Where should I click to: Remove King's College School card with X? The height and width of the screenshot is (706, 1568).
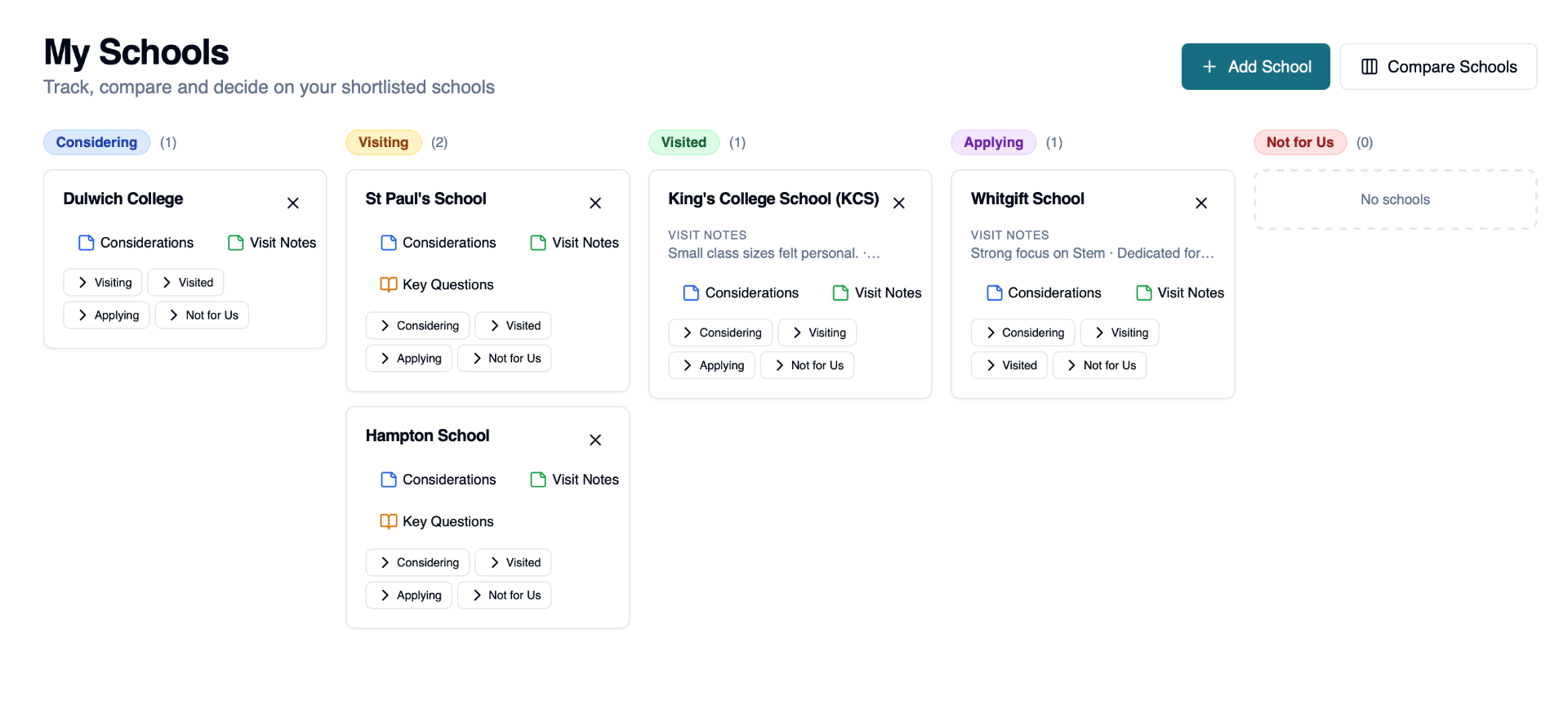point(898,203)
